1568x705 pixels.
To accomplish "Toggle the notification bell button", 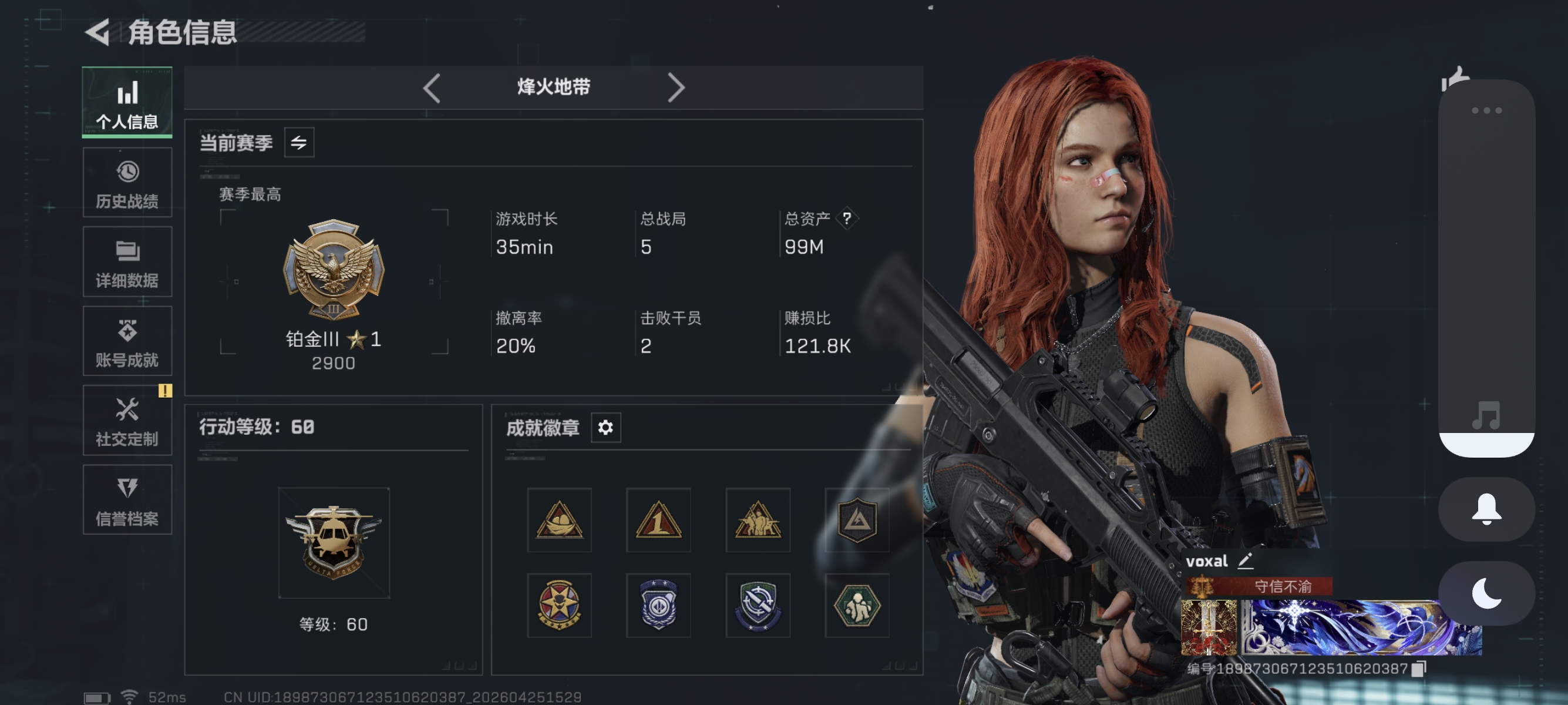I will coord(1486,509).
